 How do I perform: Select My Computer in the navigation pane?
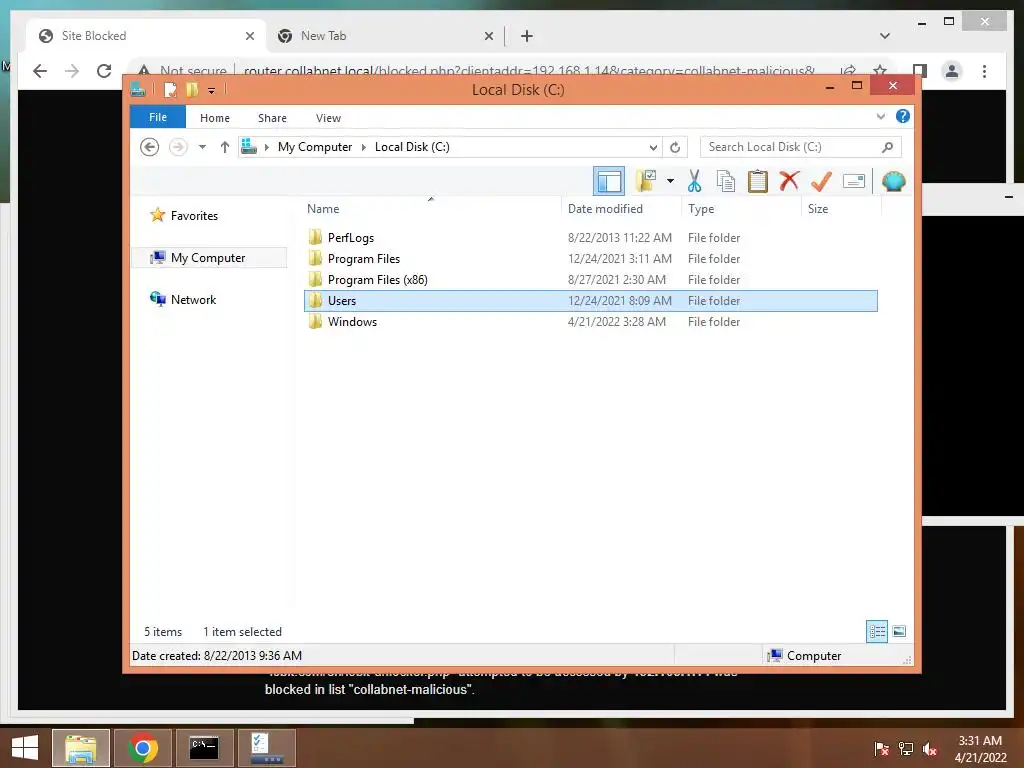click(x=209, y=257)
